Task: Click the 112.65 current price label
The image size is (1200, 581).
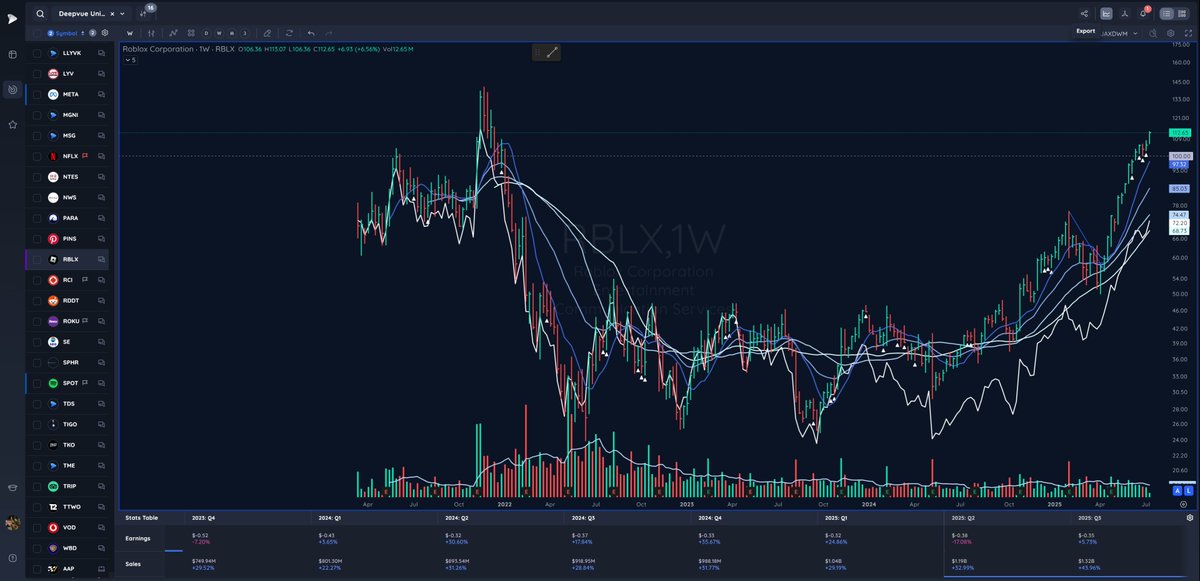Action: 1180,132
